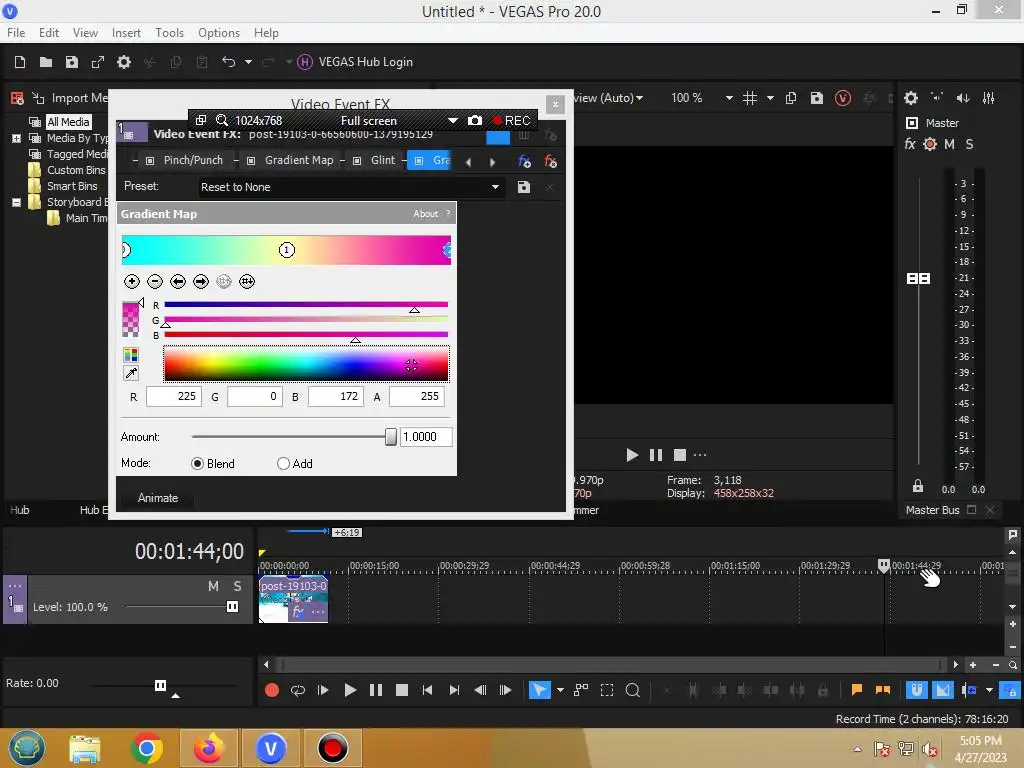Click the About link in Gradient Map
The image size is (1024, 768).
425,214
